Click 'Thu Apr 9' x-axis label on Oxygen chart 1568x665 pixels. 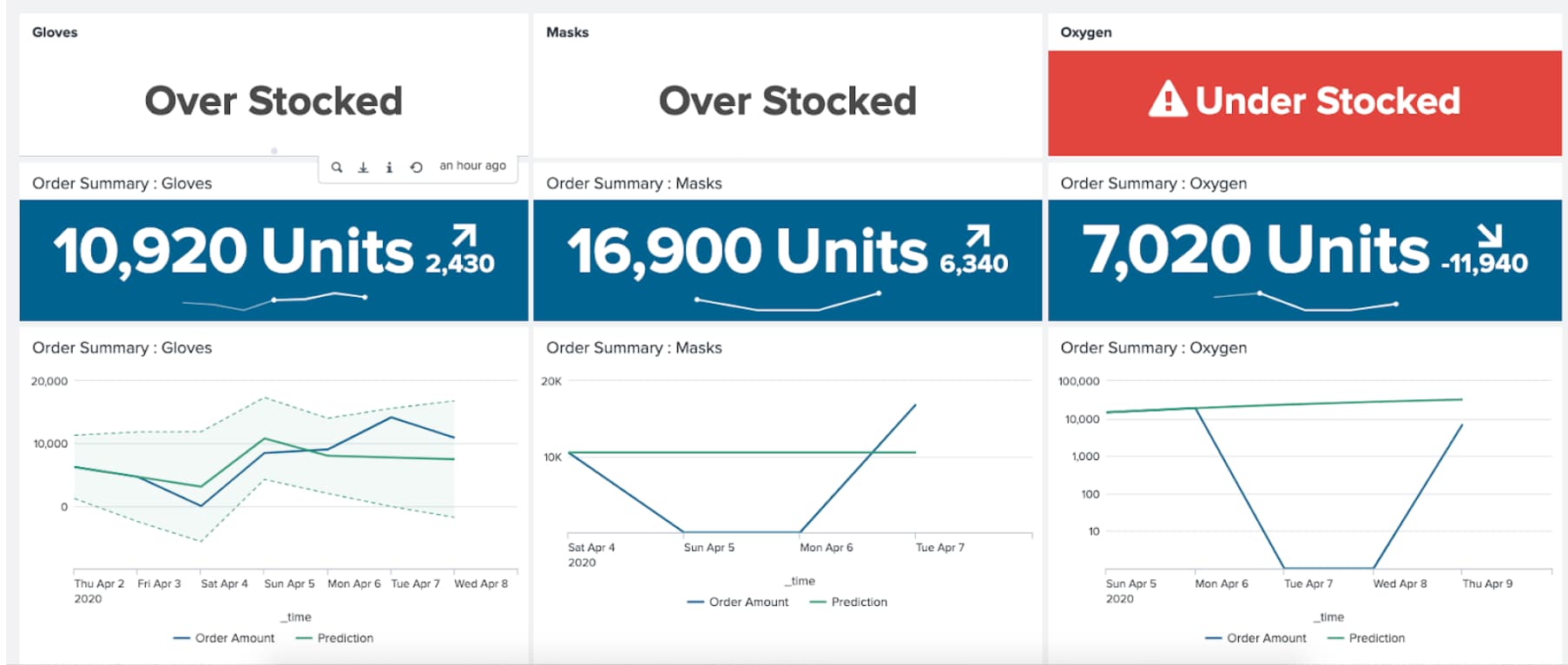coord(1487,583)
